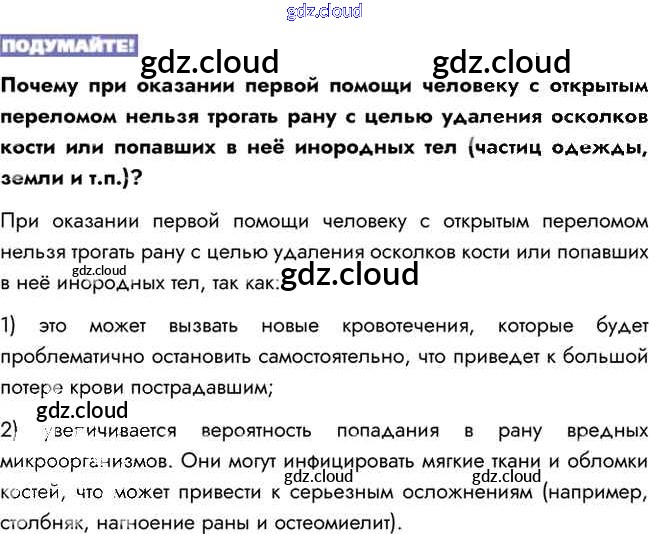Click the ПОДУМАЙТЕ! heading badge
649x534 pixels.
click(68, 46)
